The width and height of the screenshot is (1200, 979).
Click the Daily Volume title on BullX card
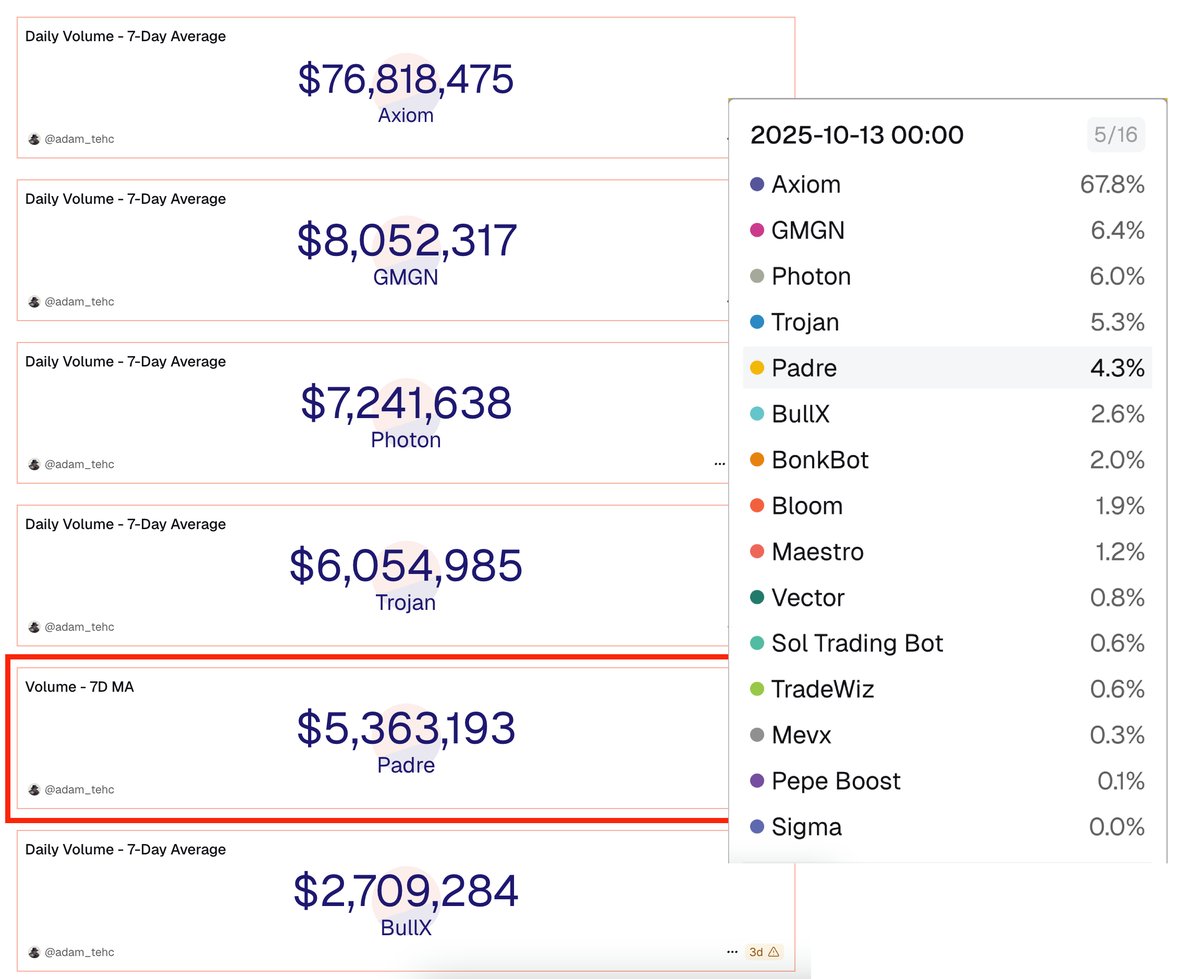coord(125,850)
